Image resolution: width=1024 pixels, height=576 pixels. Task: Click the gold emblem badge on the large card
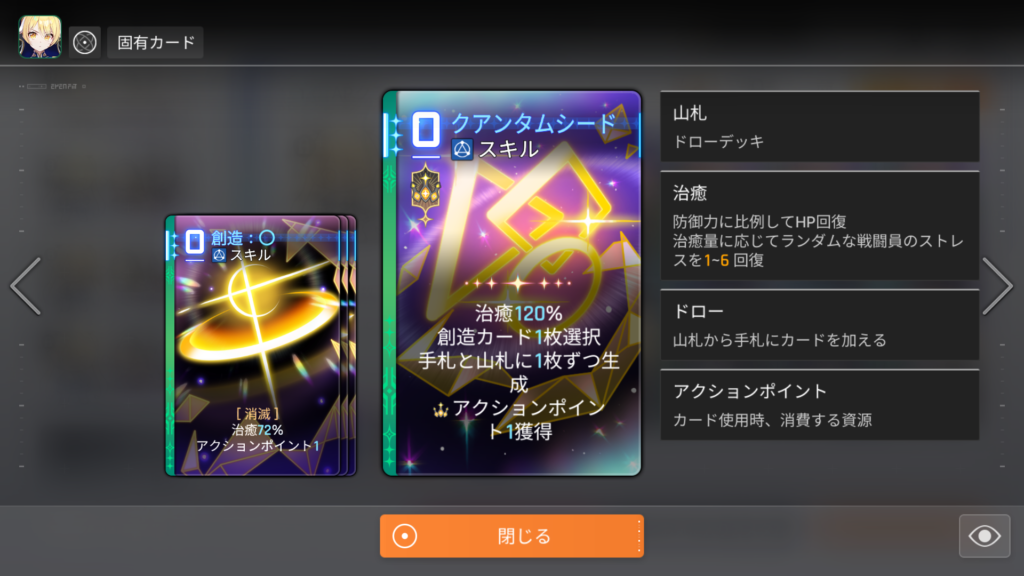pos(426,193)
